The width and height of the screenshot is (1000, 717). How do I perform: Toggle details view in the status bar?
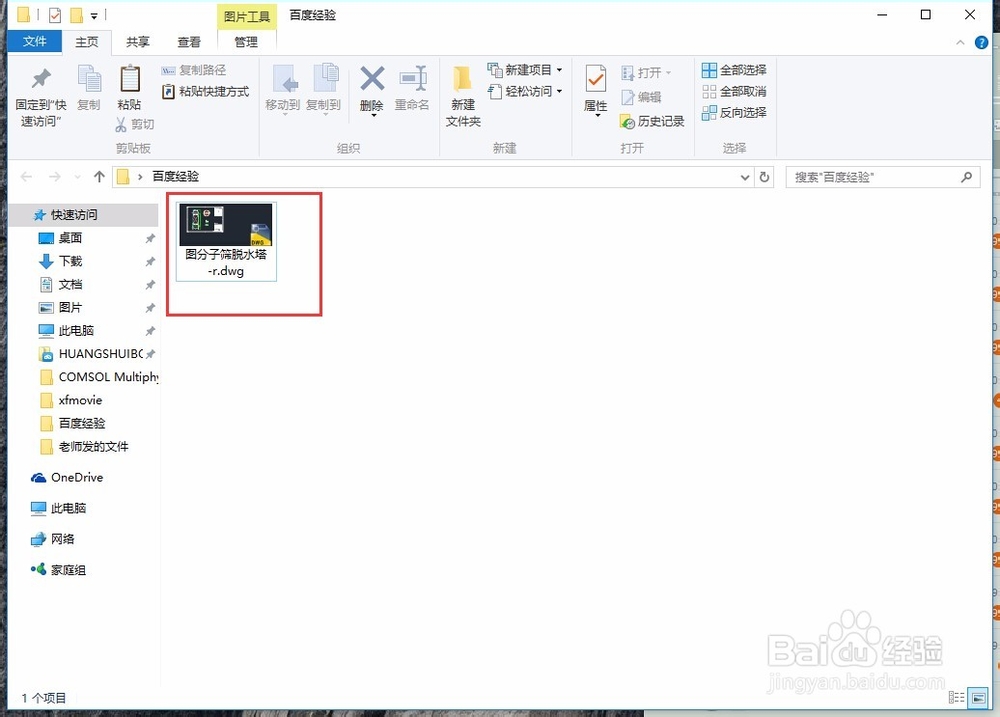(958, 698)
